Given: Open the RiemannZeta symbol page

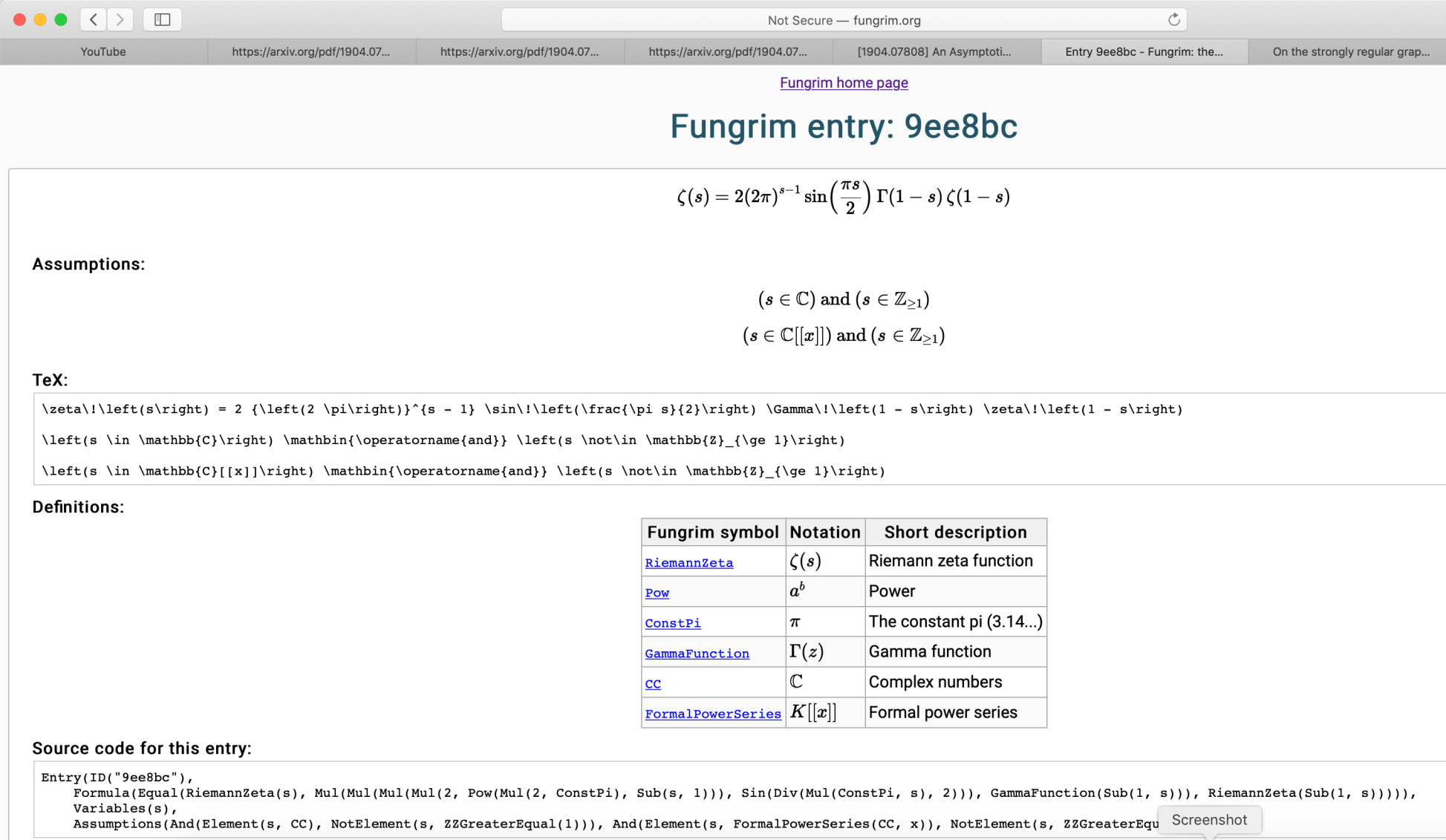Looking at the screenshot, I should 688,562.
